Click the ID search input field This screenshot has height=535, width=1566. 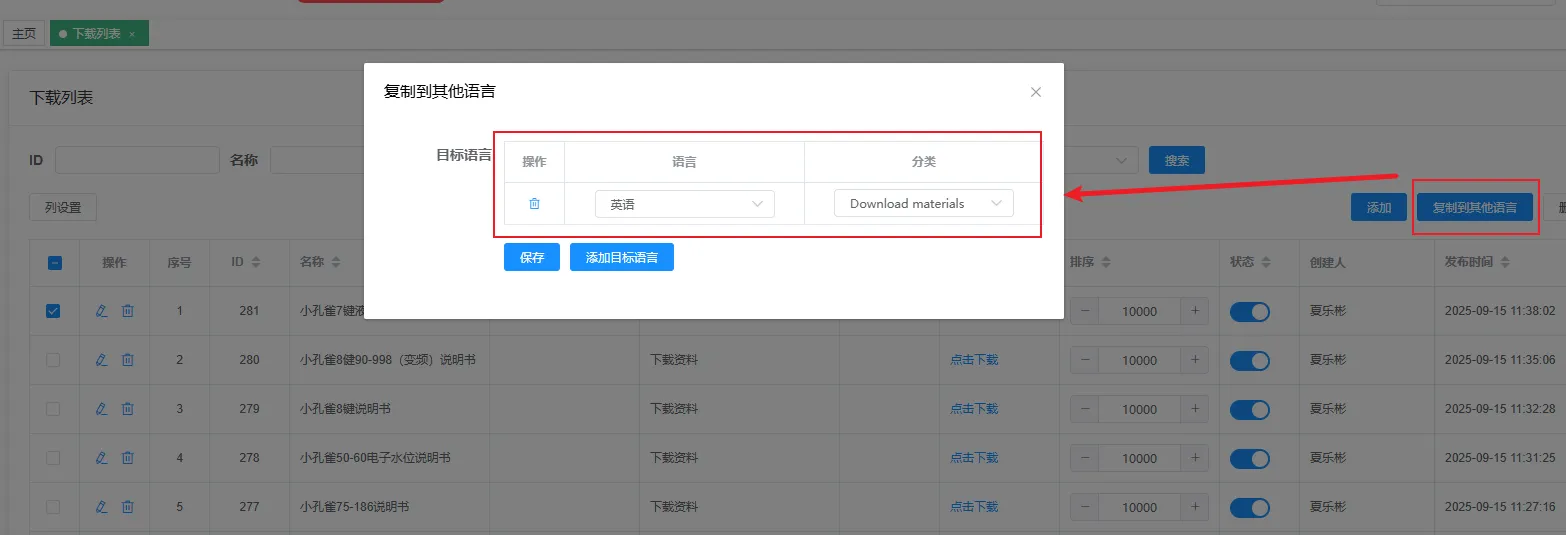[137, 160]
